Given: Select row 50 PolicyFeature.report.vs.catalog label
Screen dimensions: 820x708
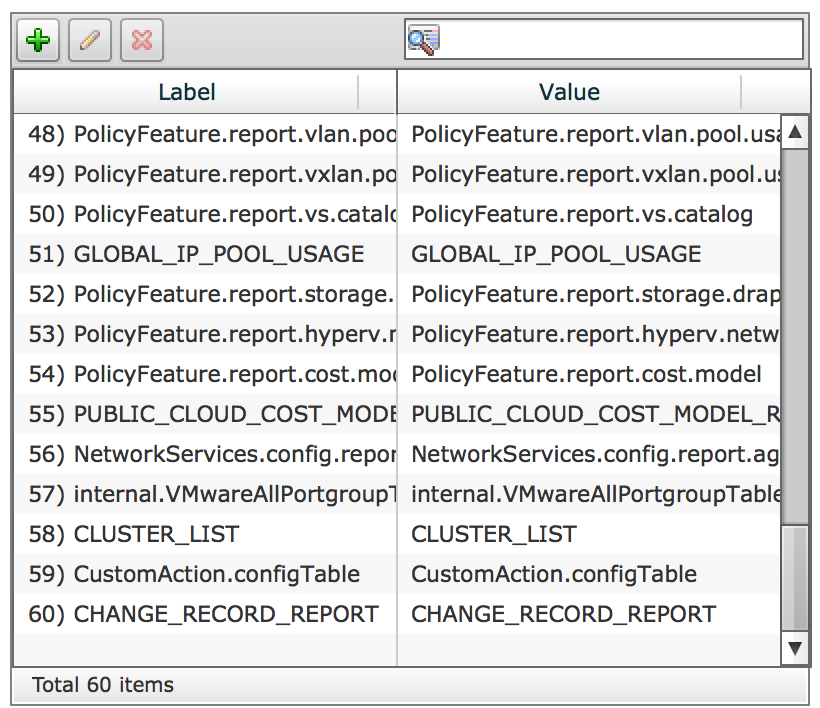Looking at the screenshot, I should (206, 214).
